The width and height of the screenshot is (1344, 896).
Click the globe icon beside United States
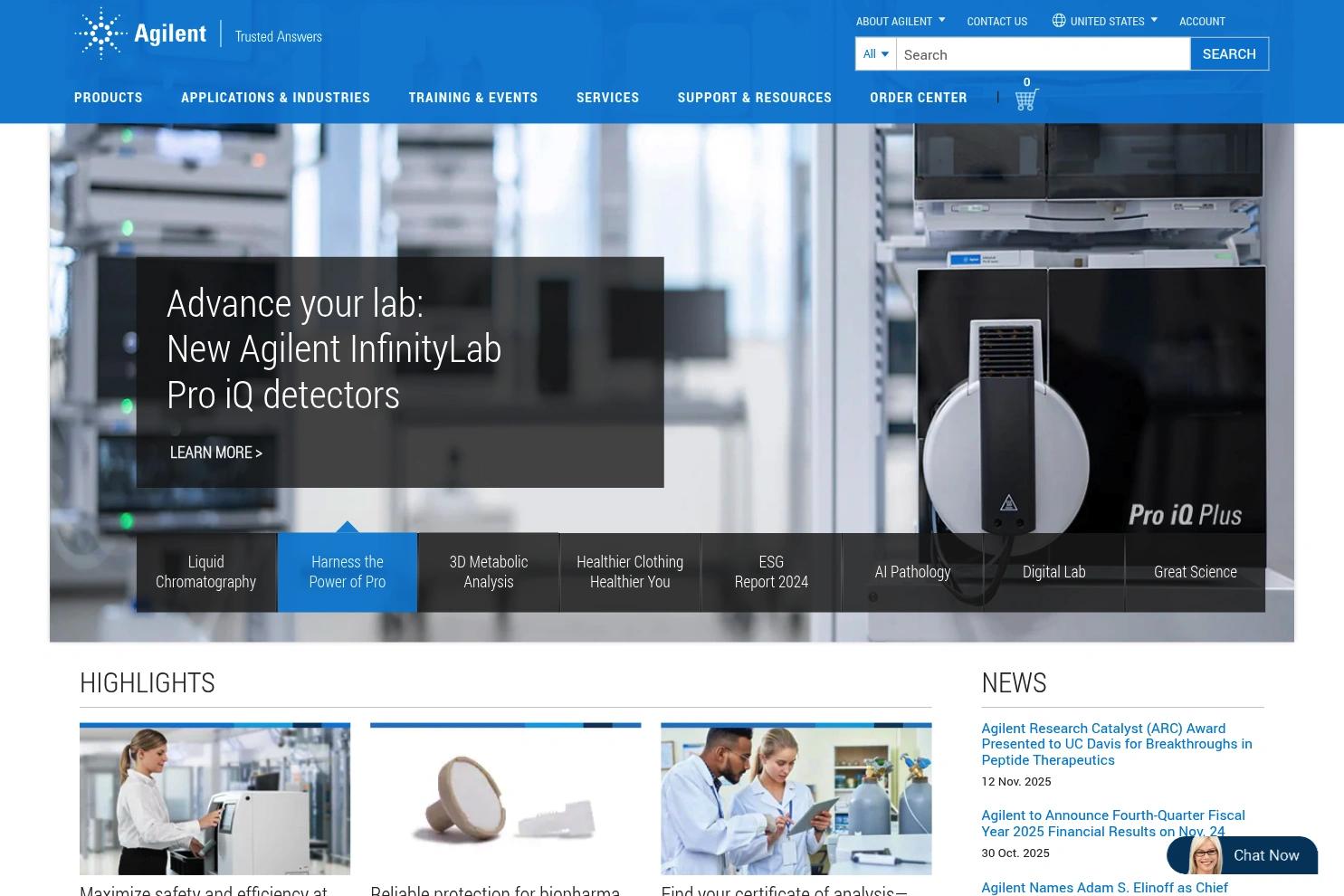point(1058,20)
